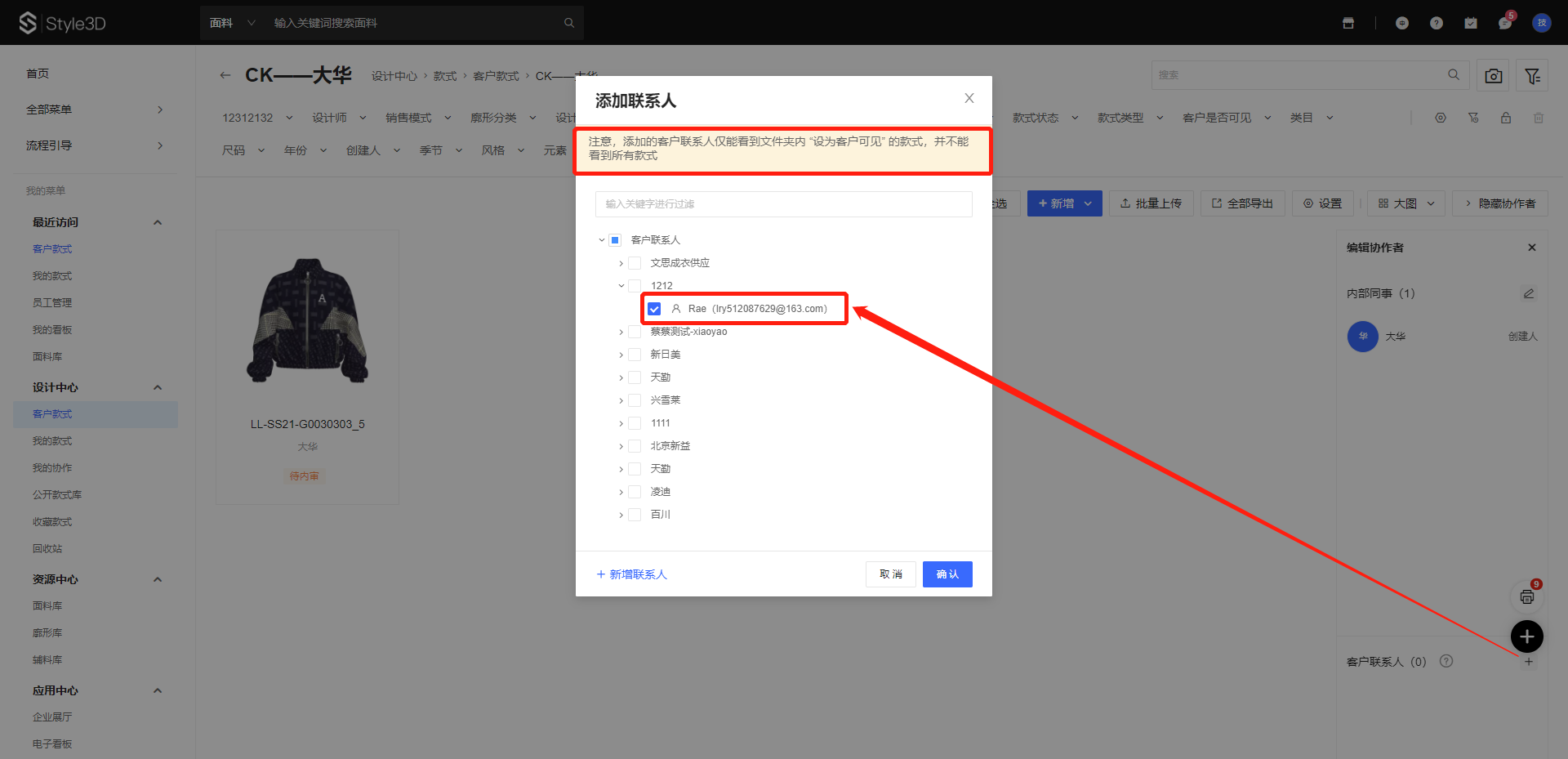
Task: Uncheck the Rae contact checkbox
Action: coord(654,309)
